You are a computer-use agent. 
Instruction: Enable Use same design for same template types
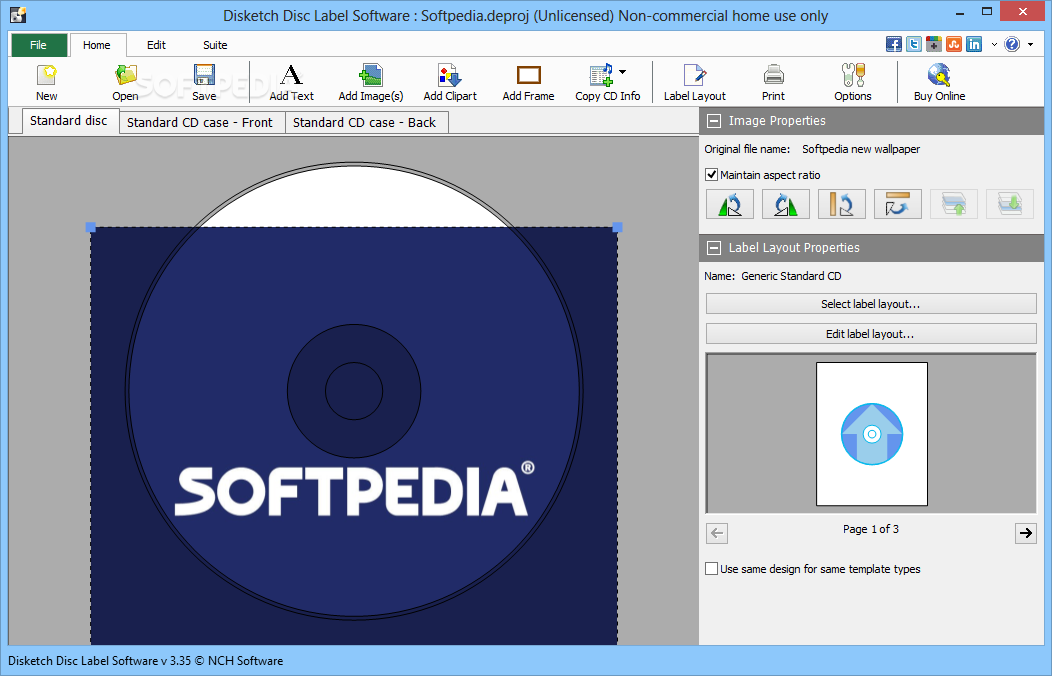tap(712, 569)
